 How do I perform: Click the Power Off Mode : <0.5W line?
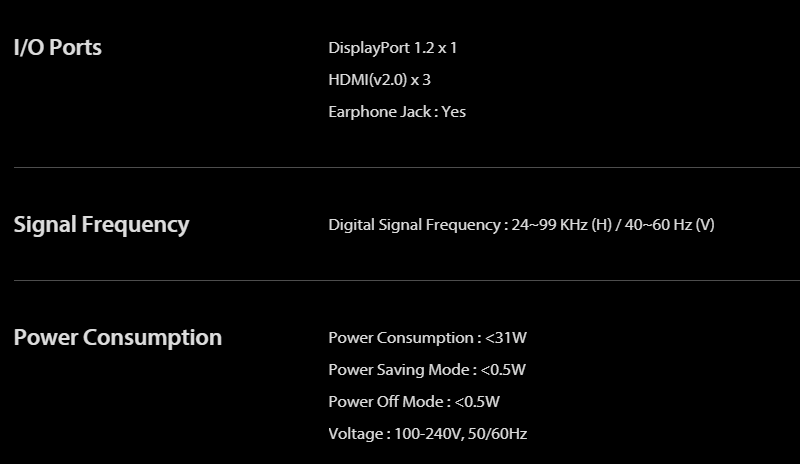[414, 402]
